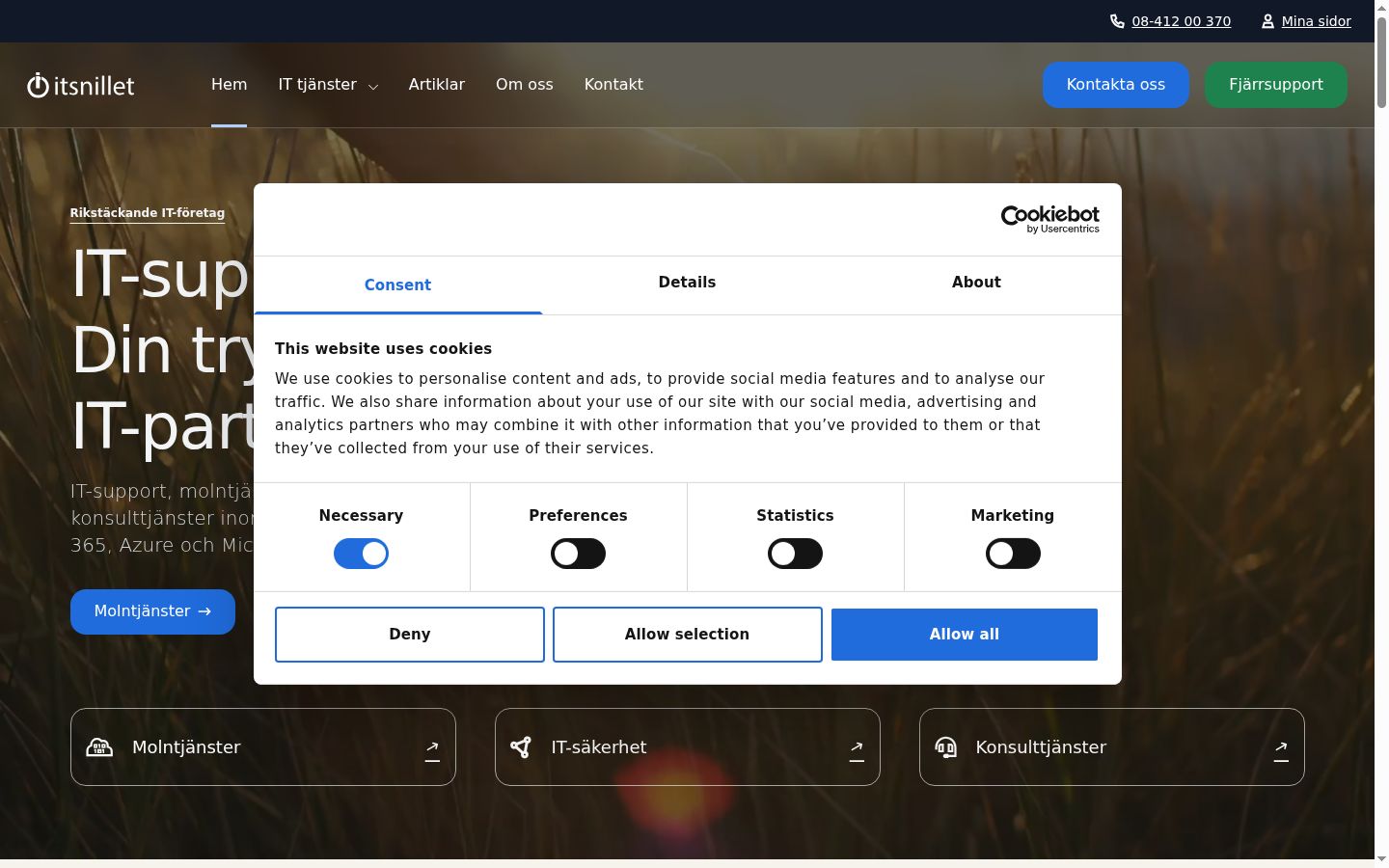
Task: Enable the Statistics cookies switch
Action: click(x=795, y=554)
